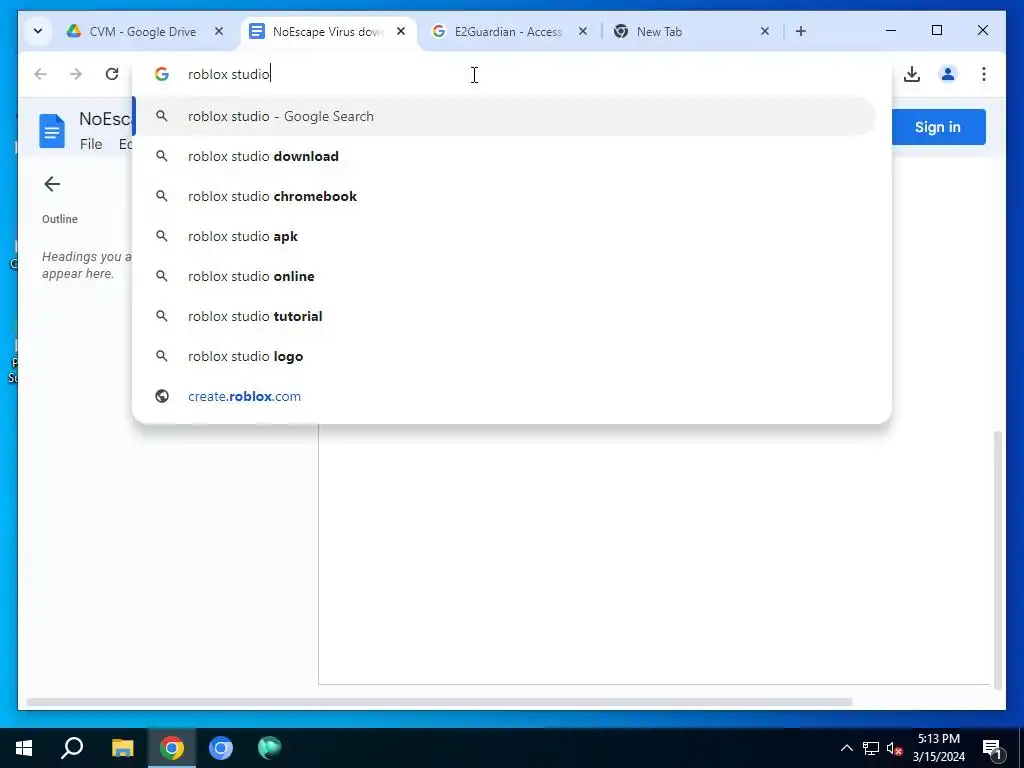
Task: Close the E2Guardian tab
Action: click(583, 31)
